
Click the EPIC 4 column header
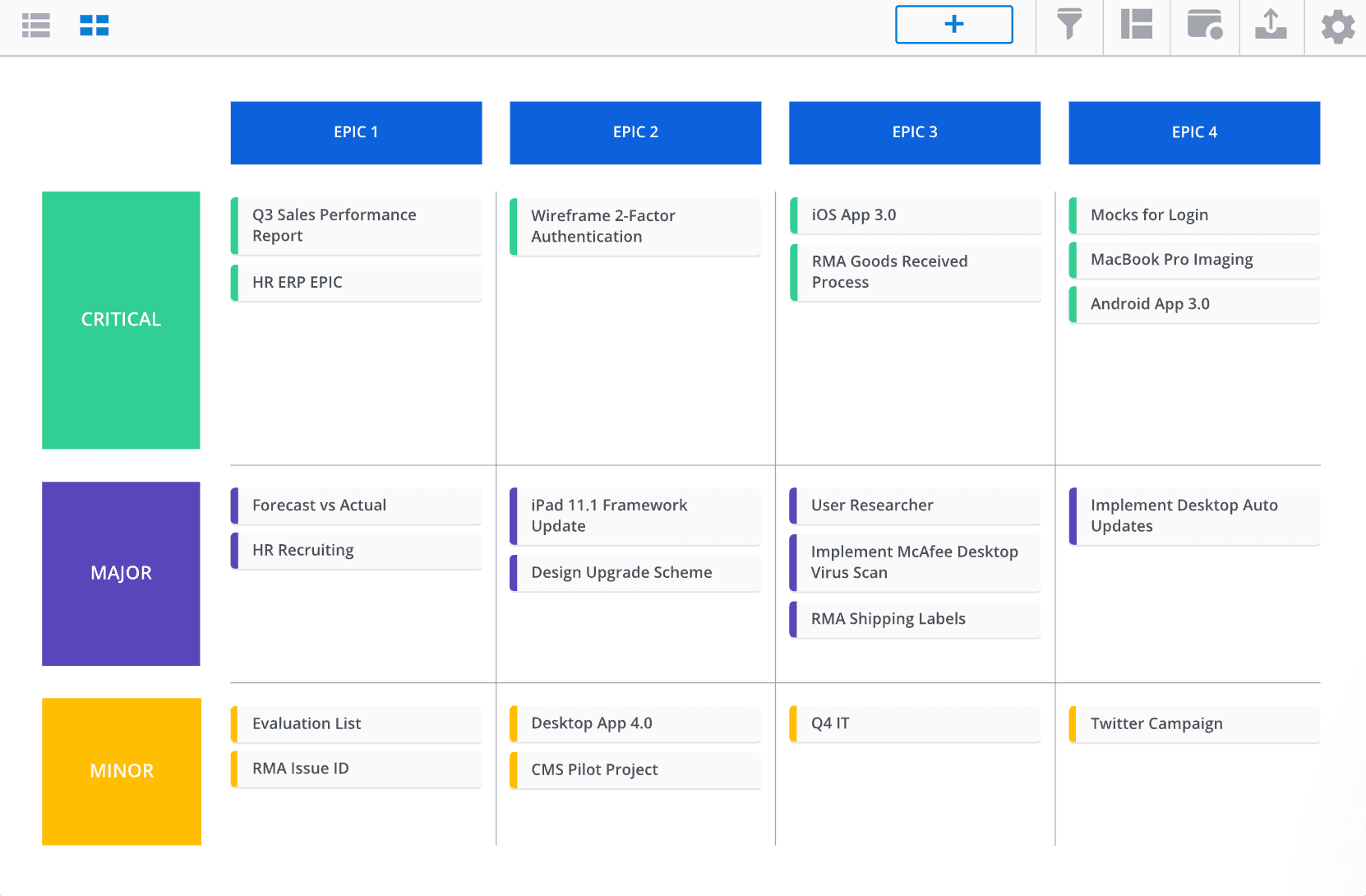1194,132
